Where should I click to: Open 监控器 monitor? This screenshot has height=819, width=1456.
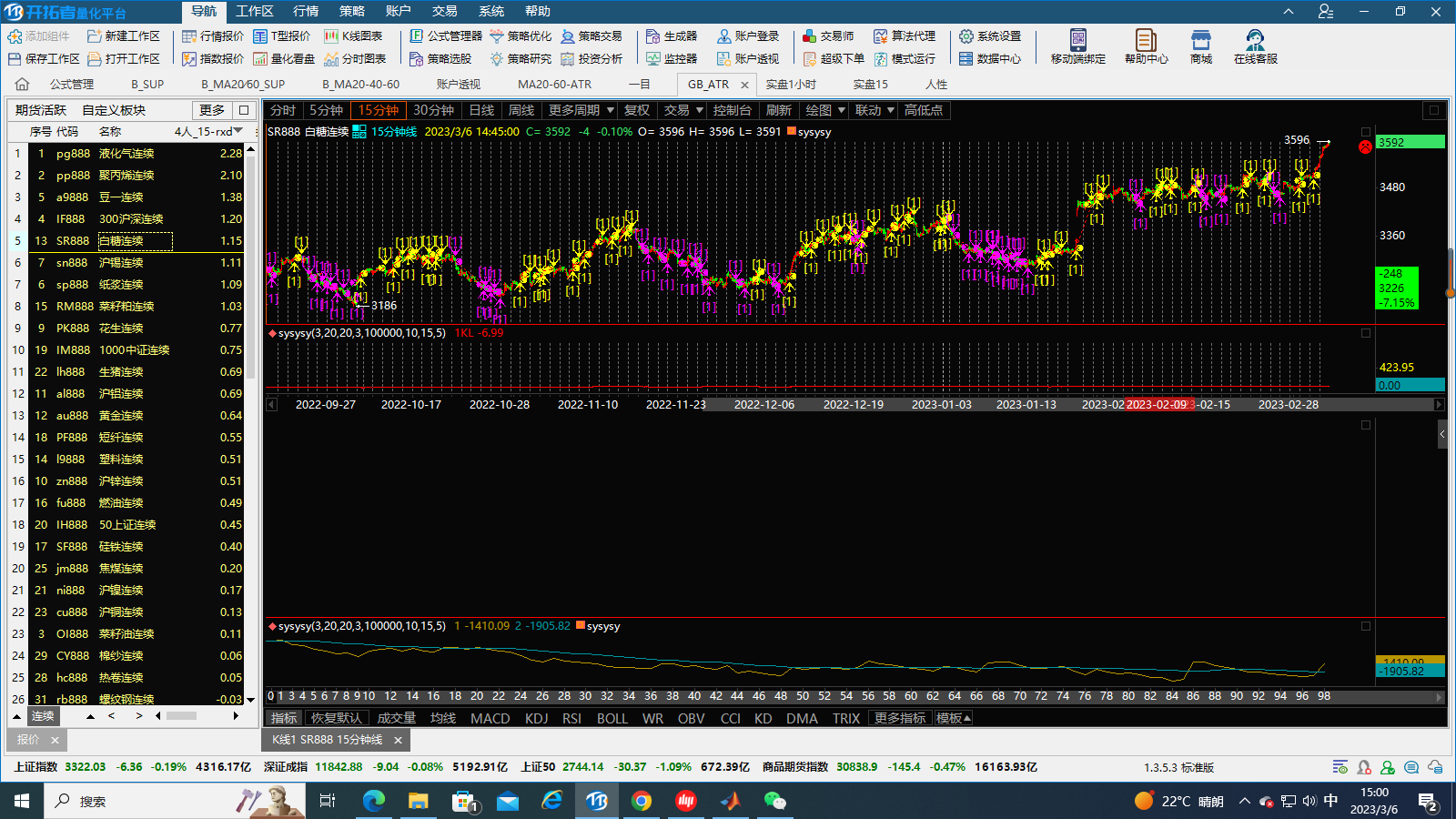click(672, 58)
